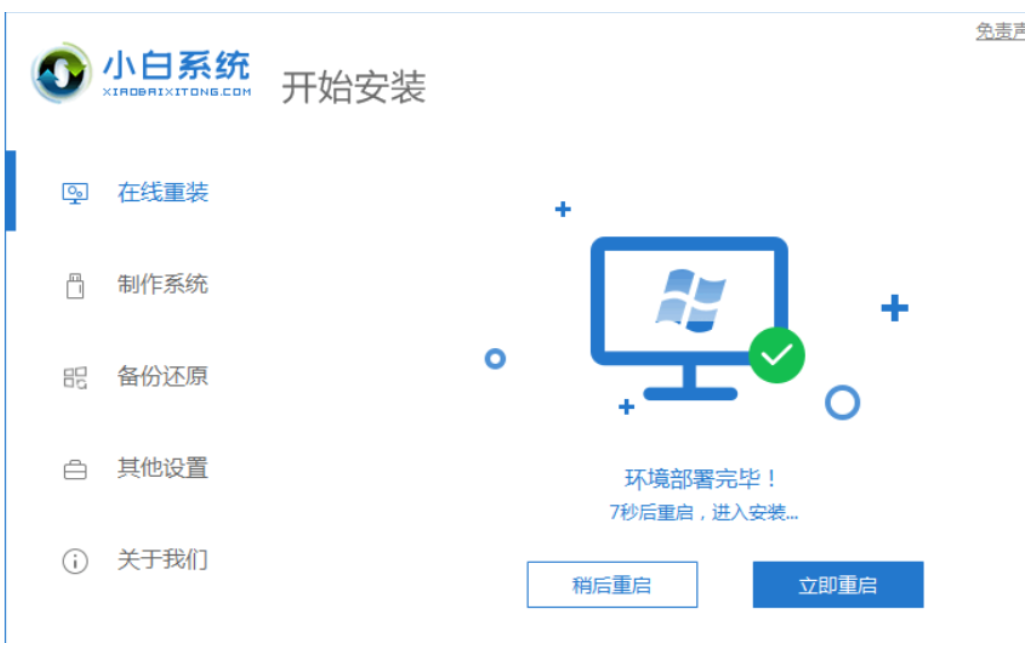Click the toolbox icon beside 其他设置

[x=75, y=469]
